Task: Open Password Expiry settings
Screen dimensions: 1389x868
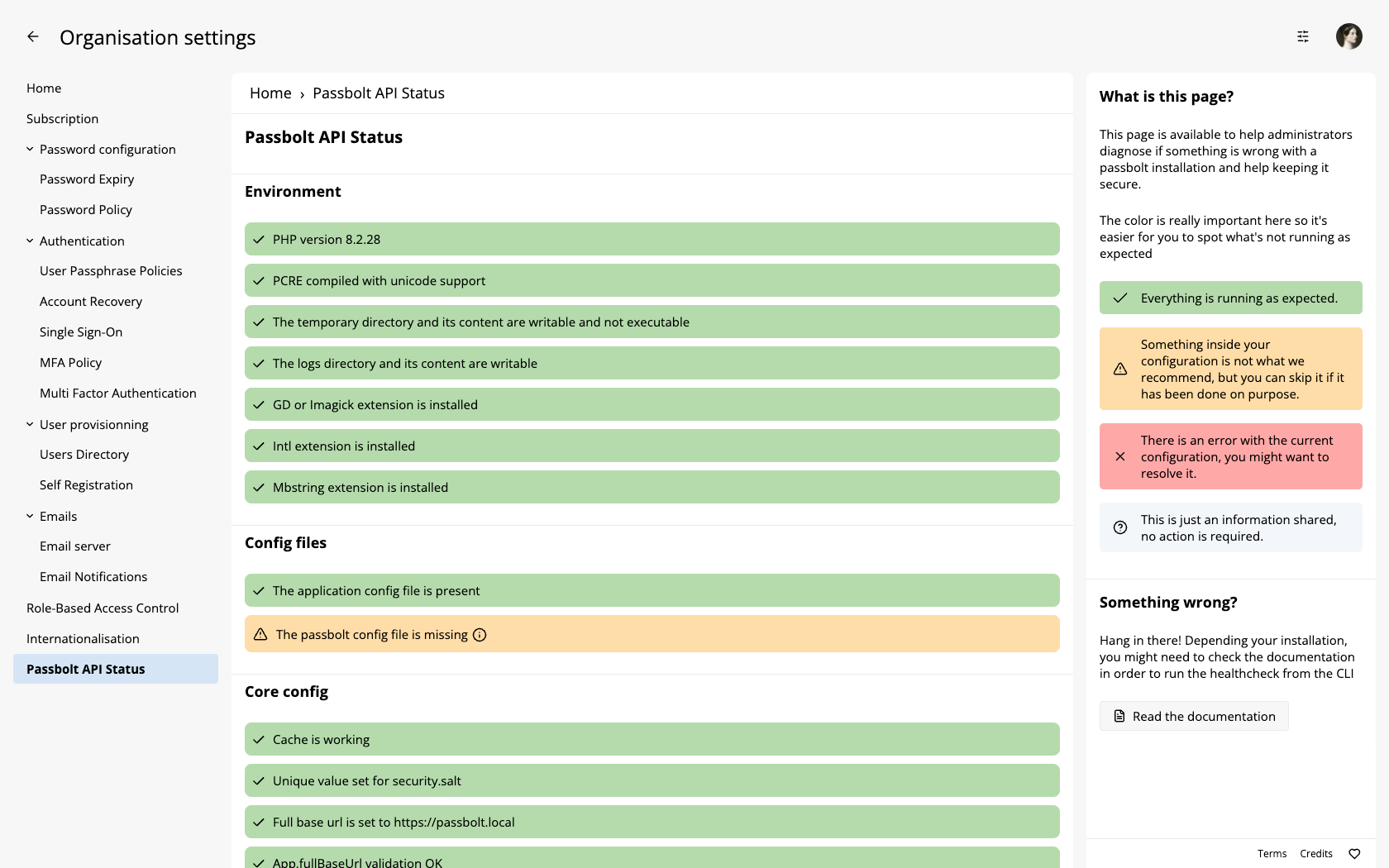Action: 87,179
